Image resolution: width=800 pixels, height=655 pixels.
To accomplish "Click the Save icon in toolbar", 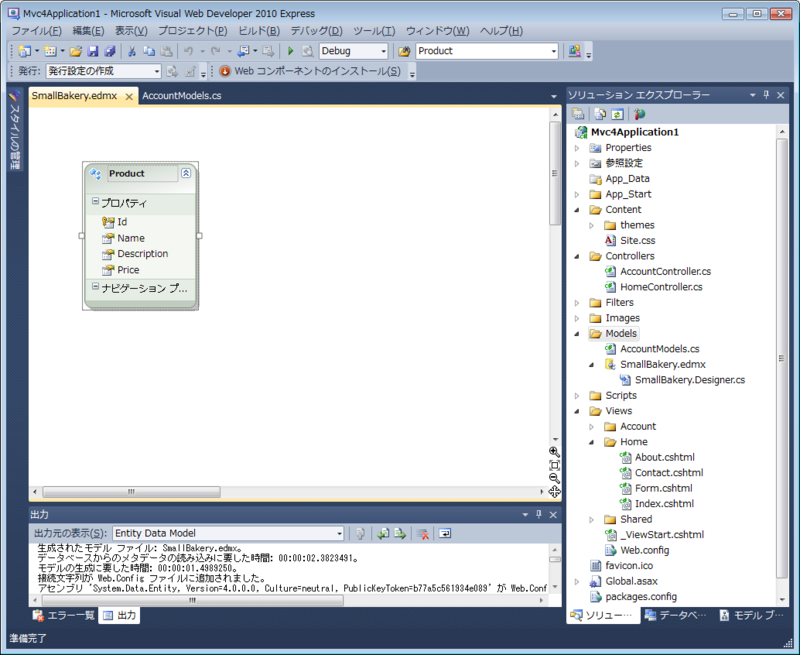I will tap(92, 51).
